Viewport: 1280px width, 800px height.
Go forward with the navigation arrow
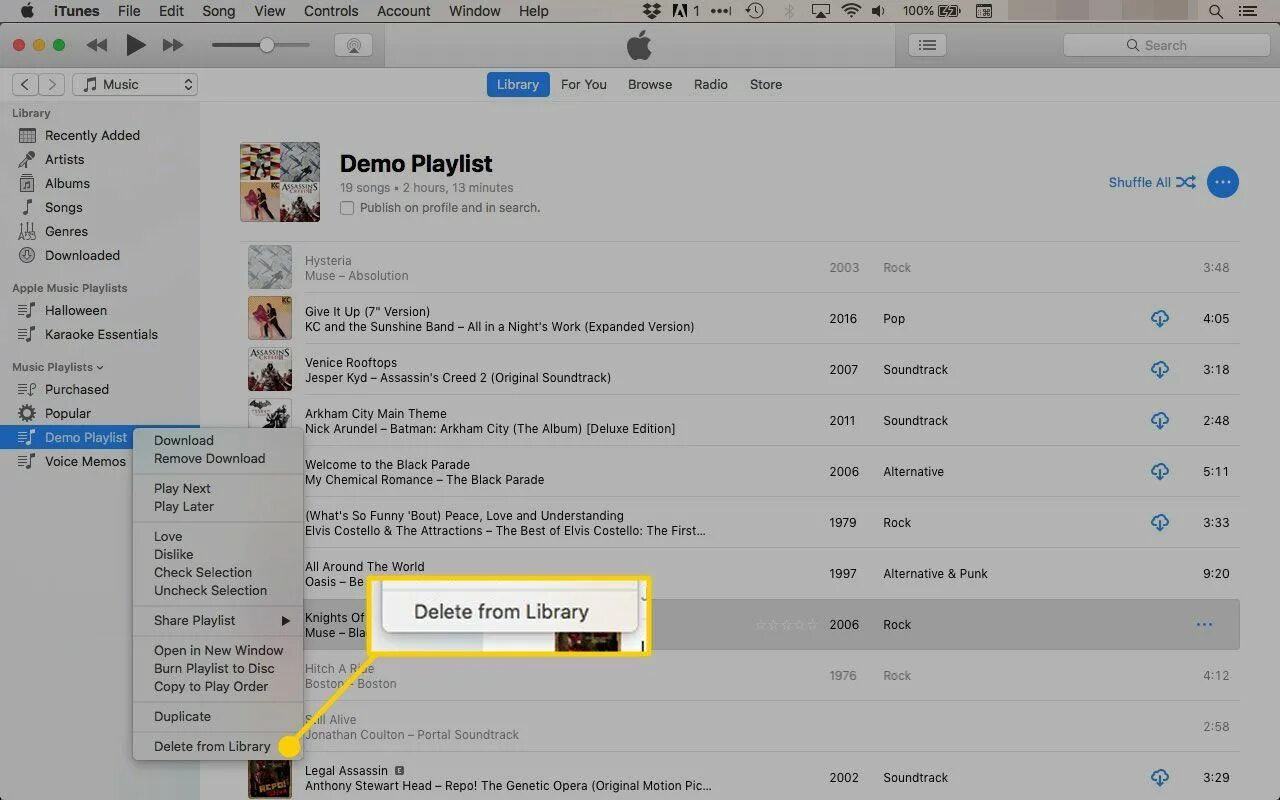coord(52,85)
